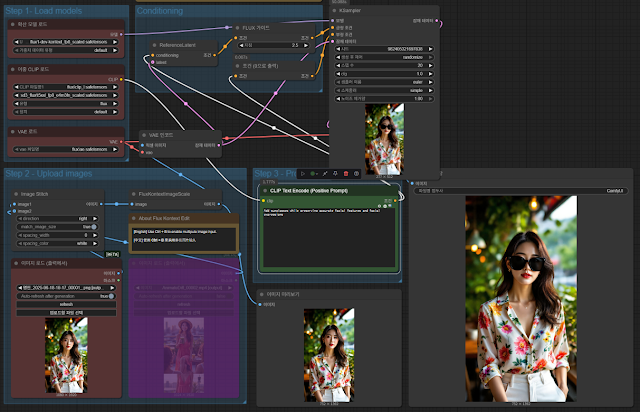Collapse the About Flux Kontext Edit note

click(x=133, y=218)
